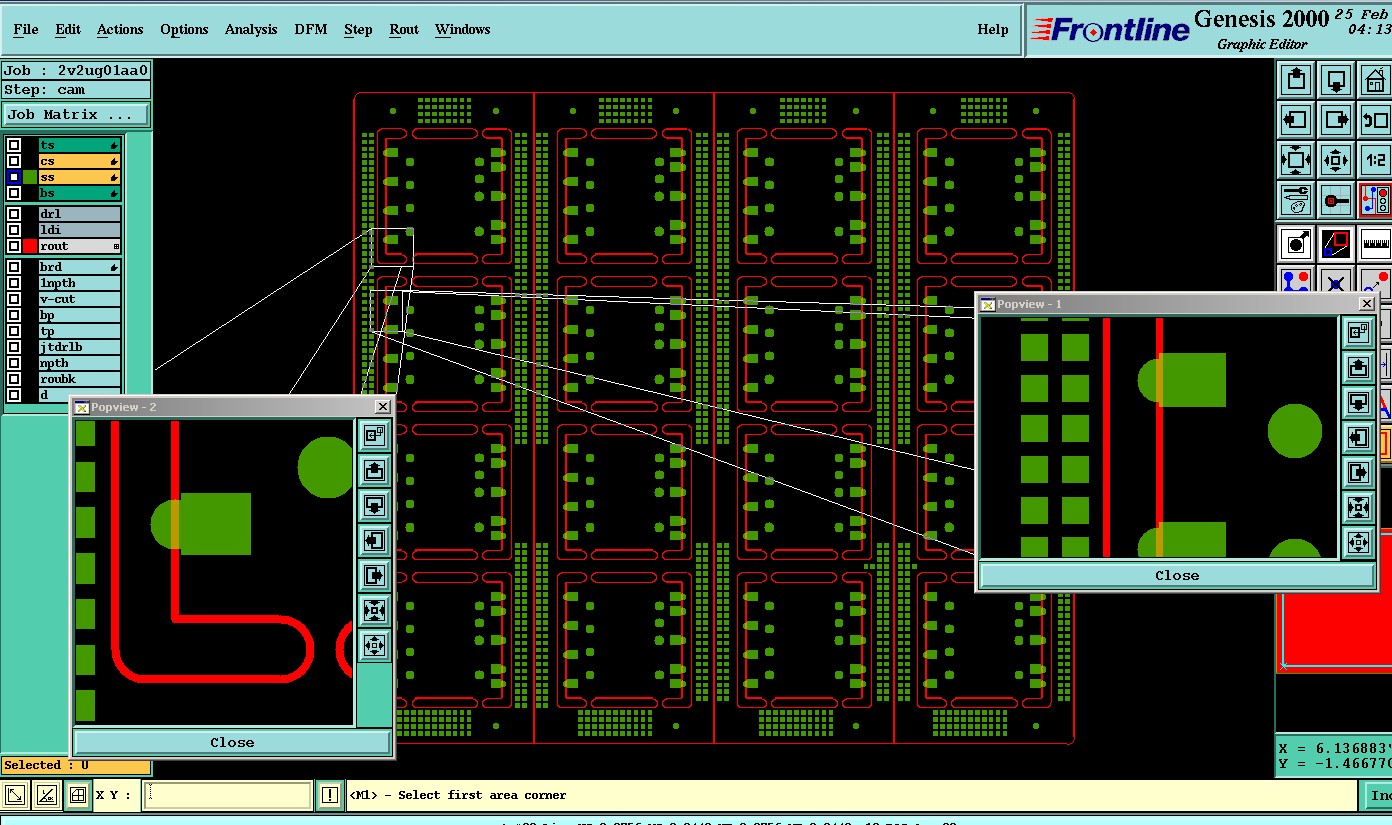Click the 1:2 zoom scale icon

[1375, 160]
